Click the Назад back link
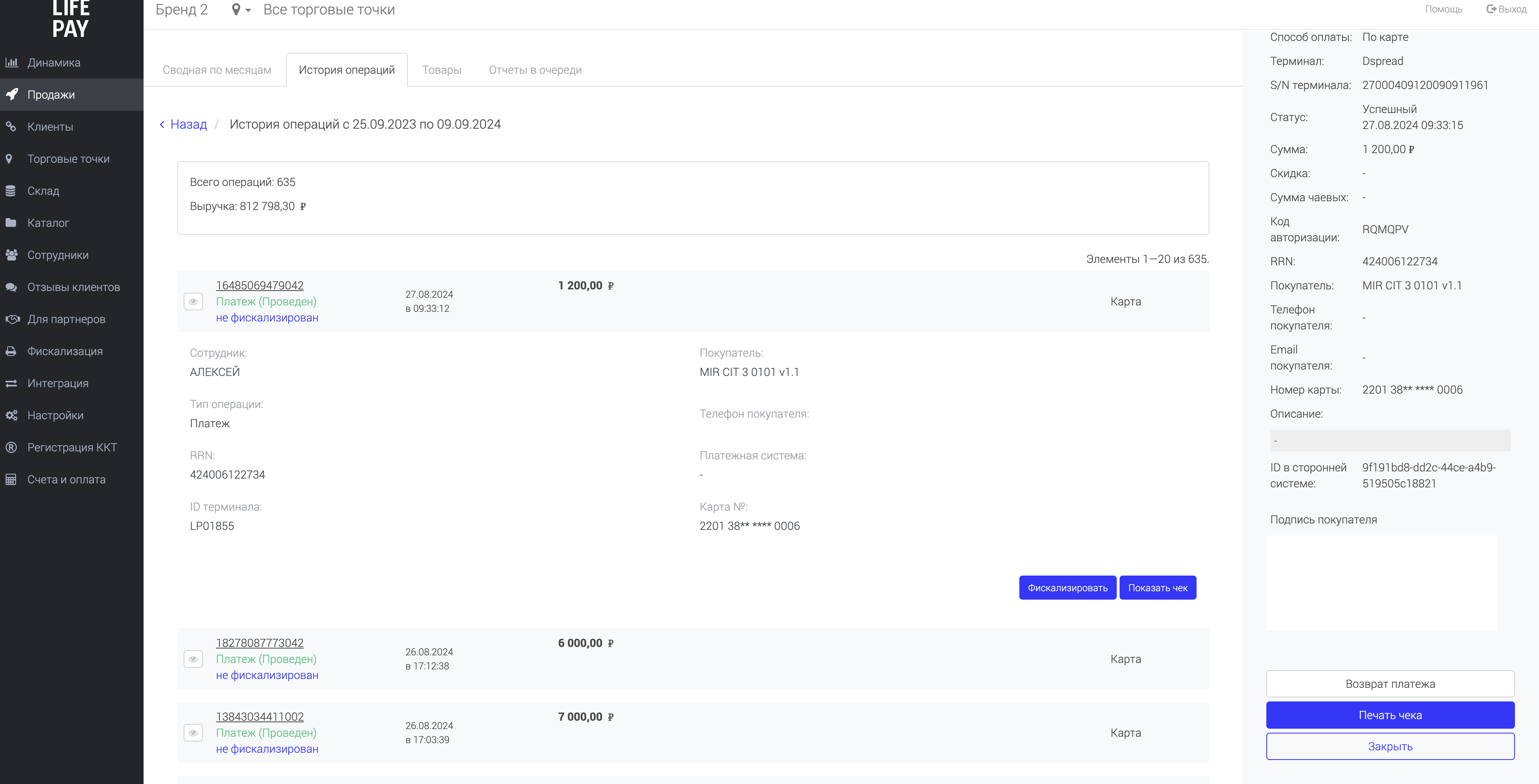The height and width of the screenshot is (784, 1539). click(x=183, y=124)
